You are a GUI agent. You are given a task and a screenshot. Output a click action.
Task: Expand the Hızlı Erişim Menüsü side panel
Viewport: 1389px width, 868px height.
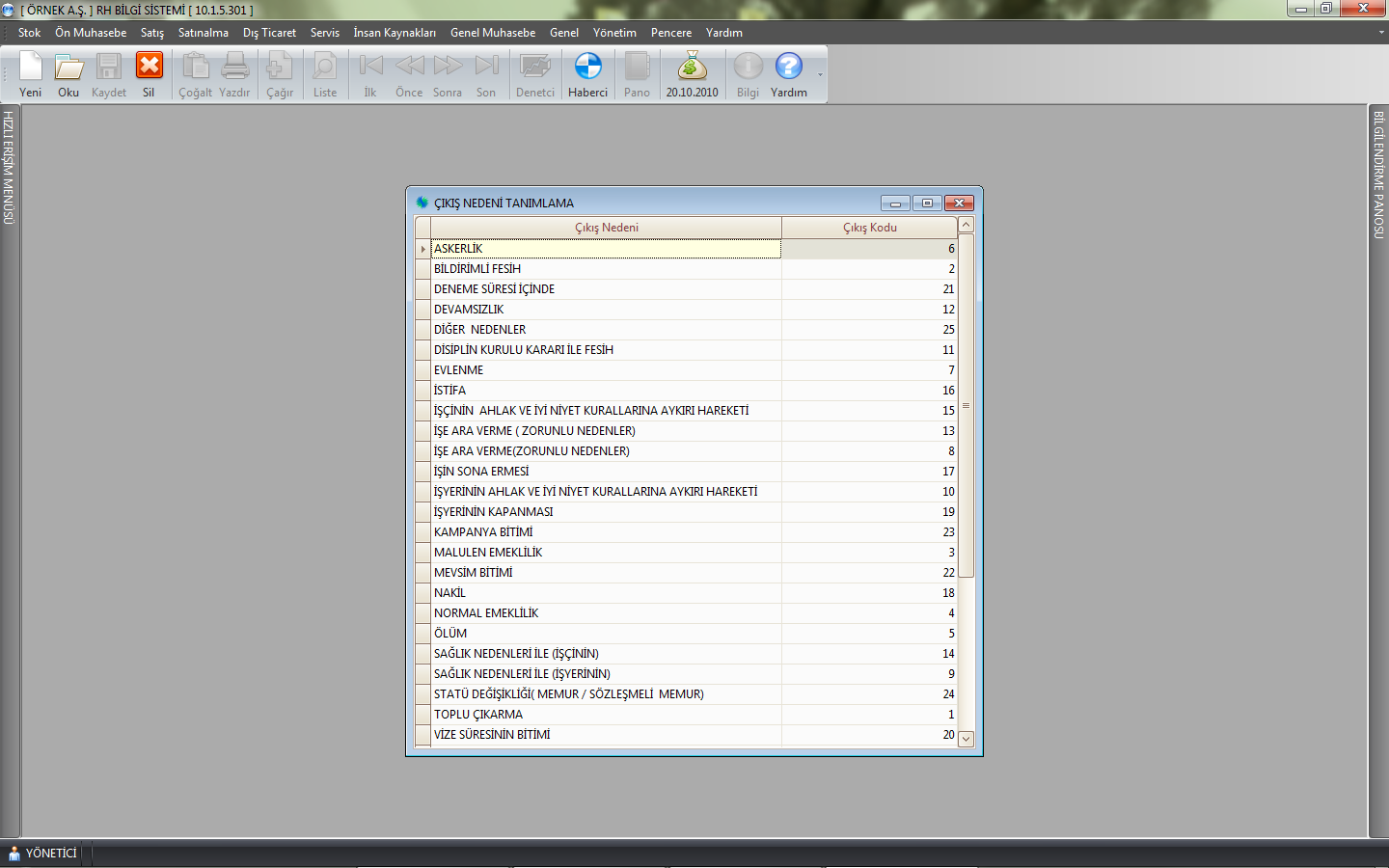tap(9, 168)
